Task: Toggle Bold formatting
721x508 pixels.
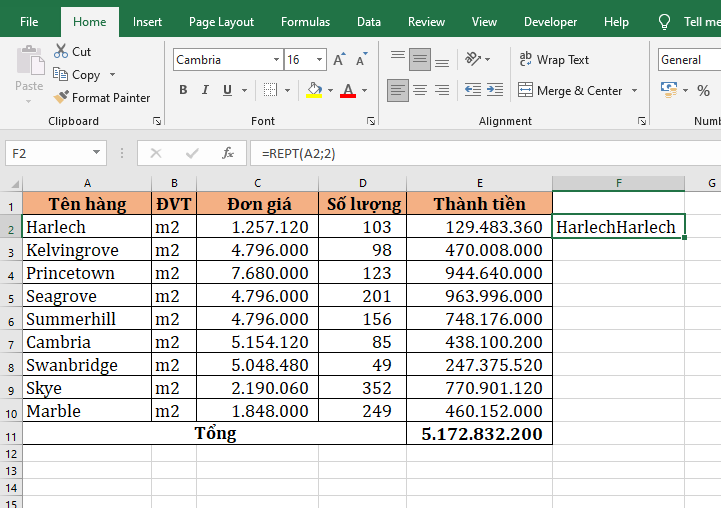Action: 183,91
